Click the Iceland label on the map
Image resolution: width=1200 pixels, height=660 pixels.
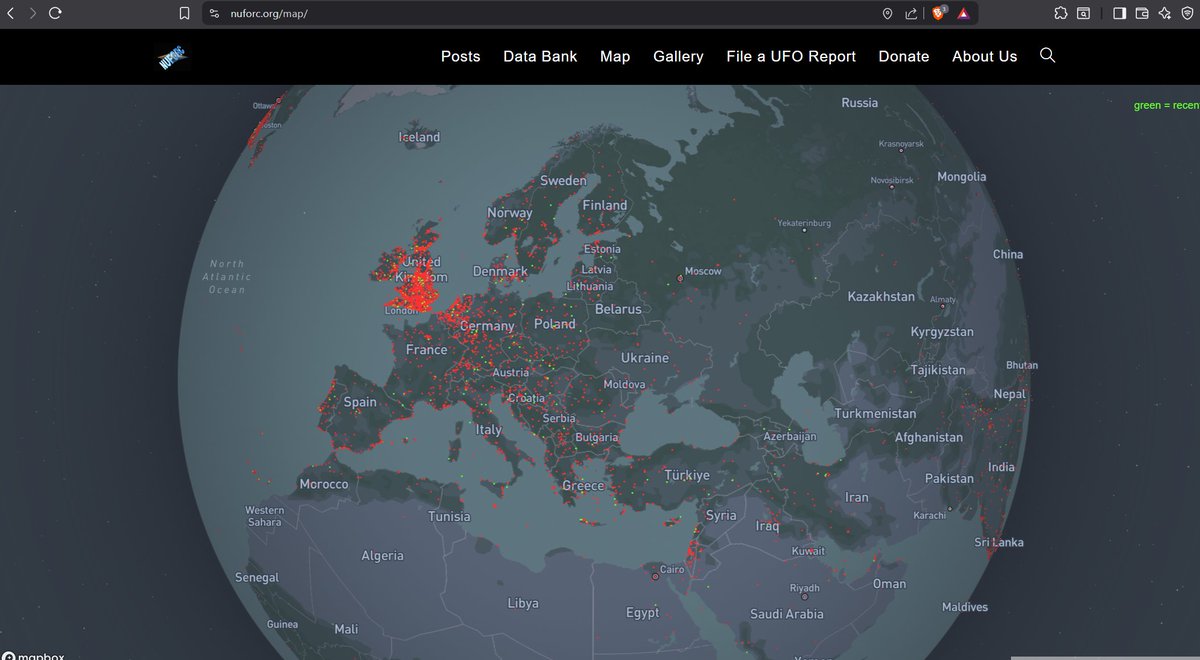(419, 137)
